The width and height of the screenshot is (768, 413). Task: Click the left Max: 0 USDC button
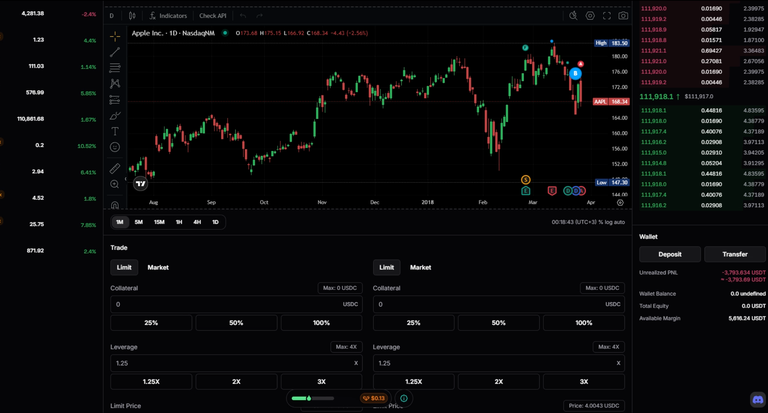pyautogui.click(x=340, y=288)
